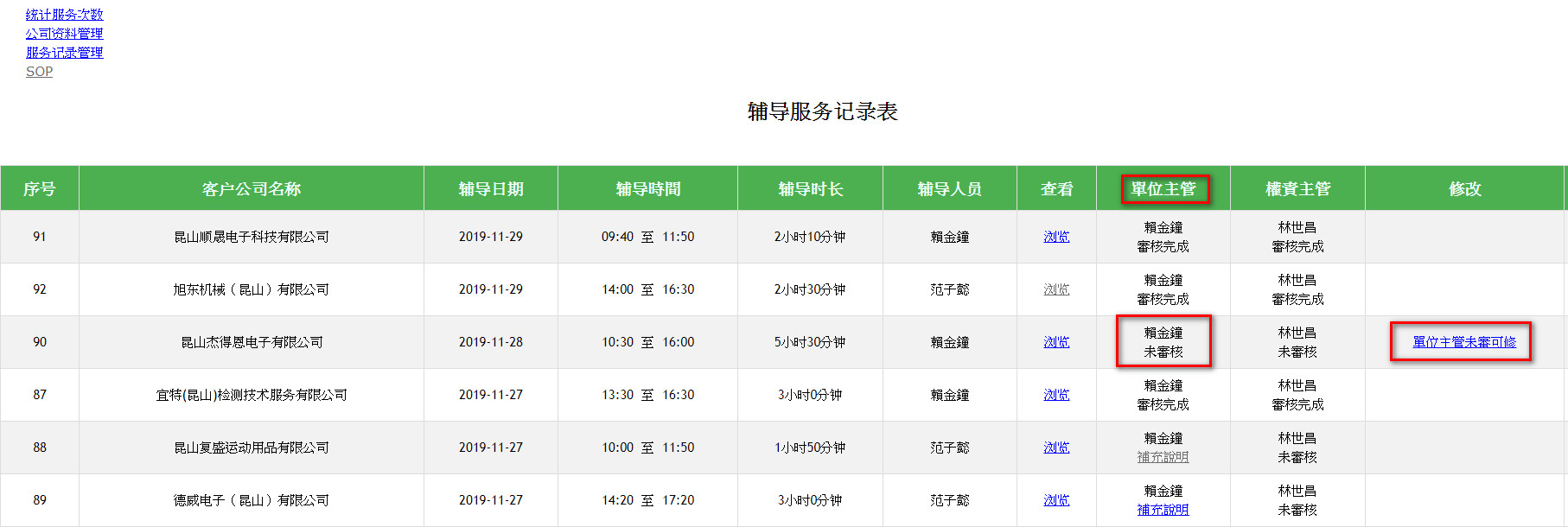The width and height of the screenshot is (1568, 527).
Task: Open 浏览 link for 昆山杰得恩电子有限公司
Action: tap(1055, 342)
